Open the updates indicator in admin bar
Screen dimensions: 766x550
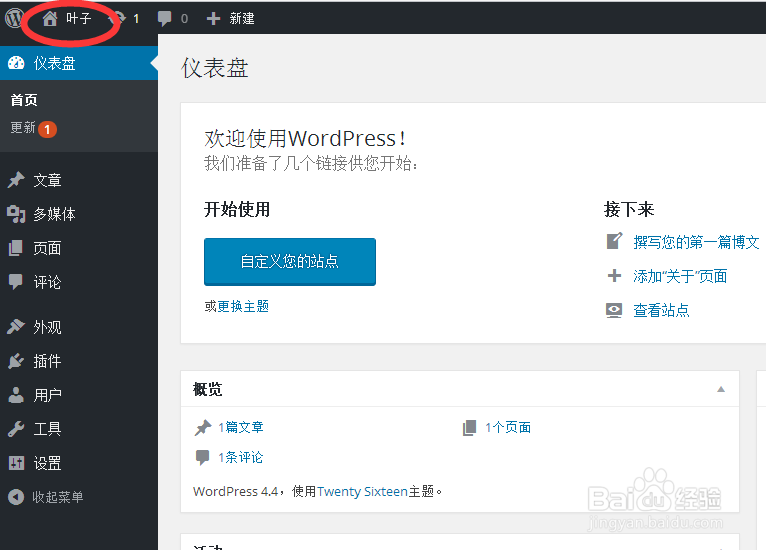click(x=125, y=19)
